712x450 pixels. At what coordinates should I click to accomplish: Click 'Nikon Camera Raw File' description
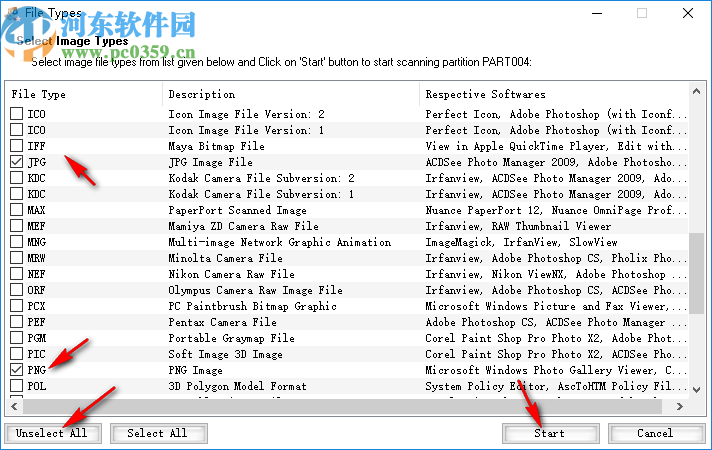(232, 274)
